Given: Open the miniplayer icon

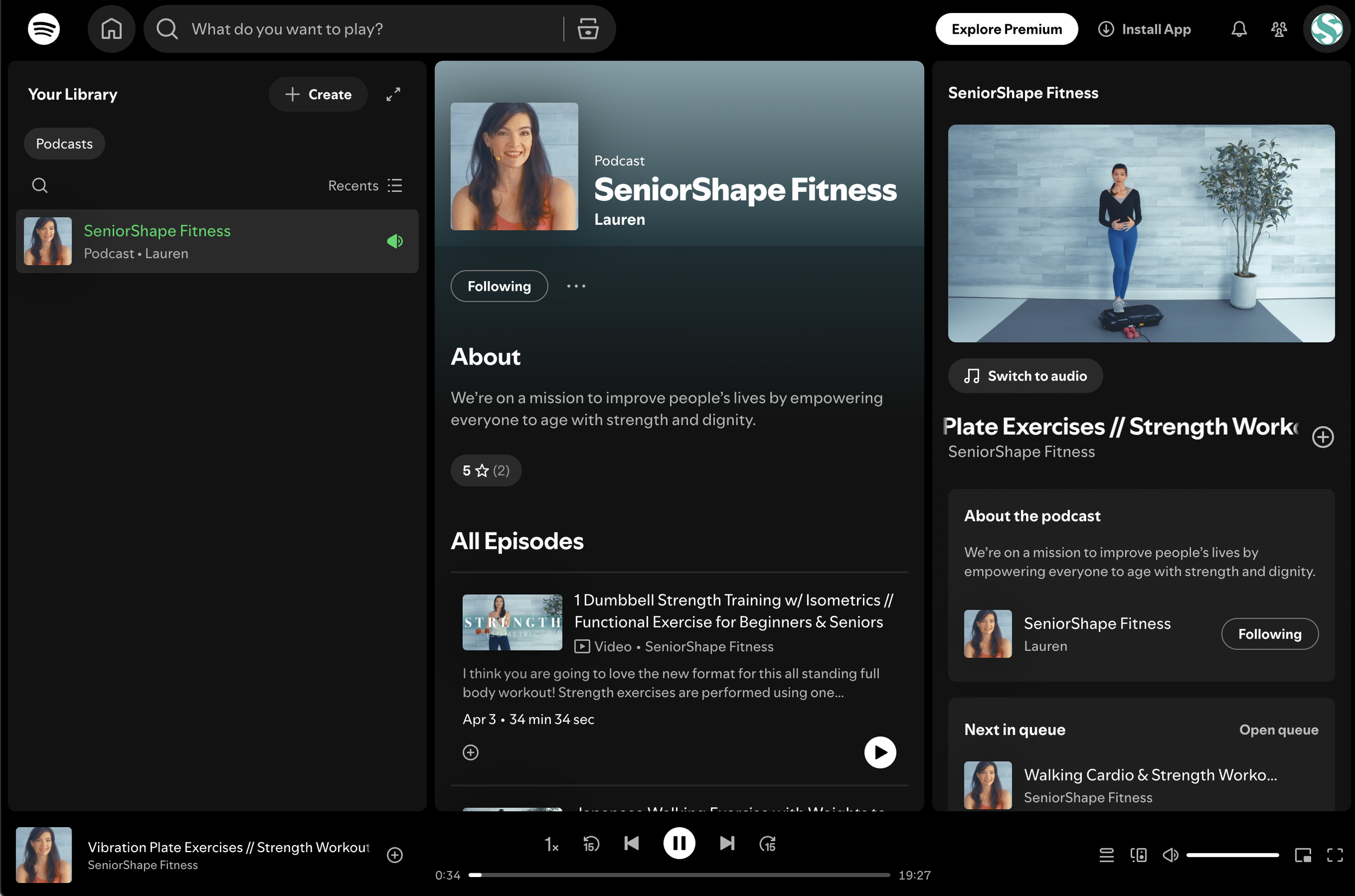Looking at the screenshot, I should click(1303, 855).
